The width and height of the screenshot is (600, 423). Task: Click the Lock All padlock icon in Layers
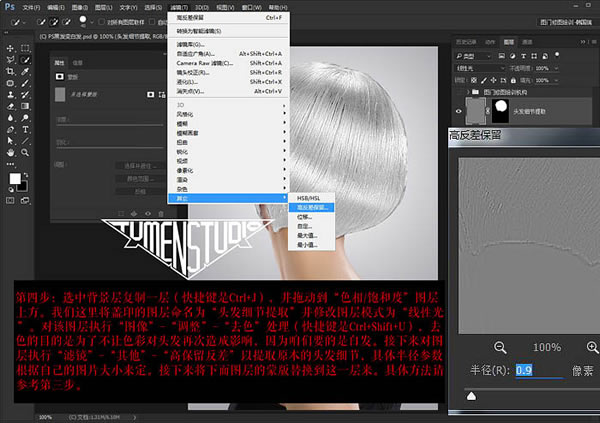pyautogui.click(x=513, y=80)
